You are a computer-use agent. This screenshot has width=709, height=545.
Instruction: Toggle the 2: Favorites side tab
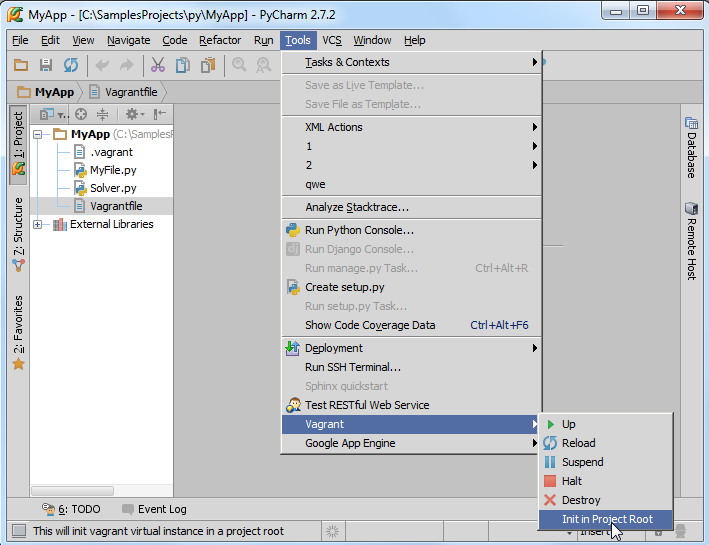[18, 332]
